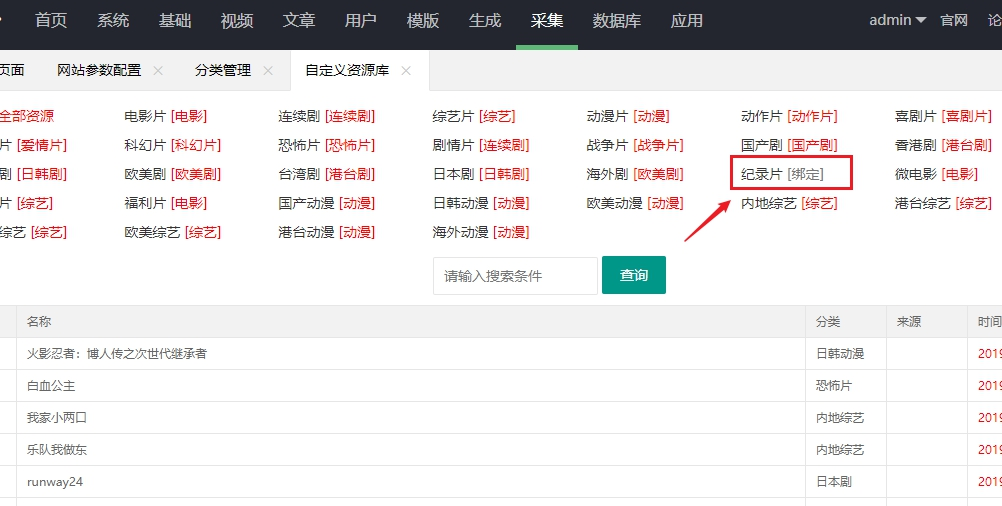1002x506 pixels.
Task: Click the 名称 column header
Action: click(x=39, y=322)
